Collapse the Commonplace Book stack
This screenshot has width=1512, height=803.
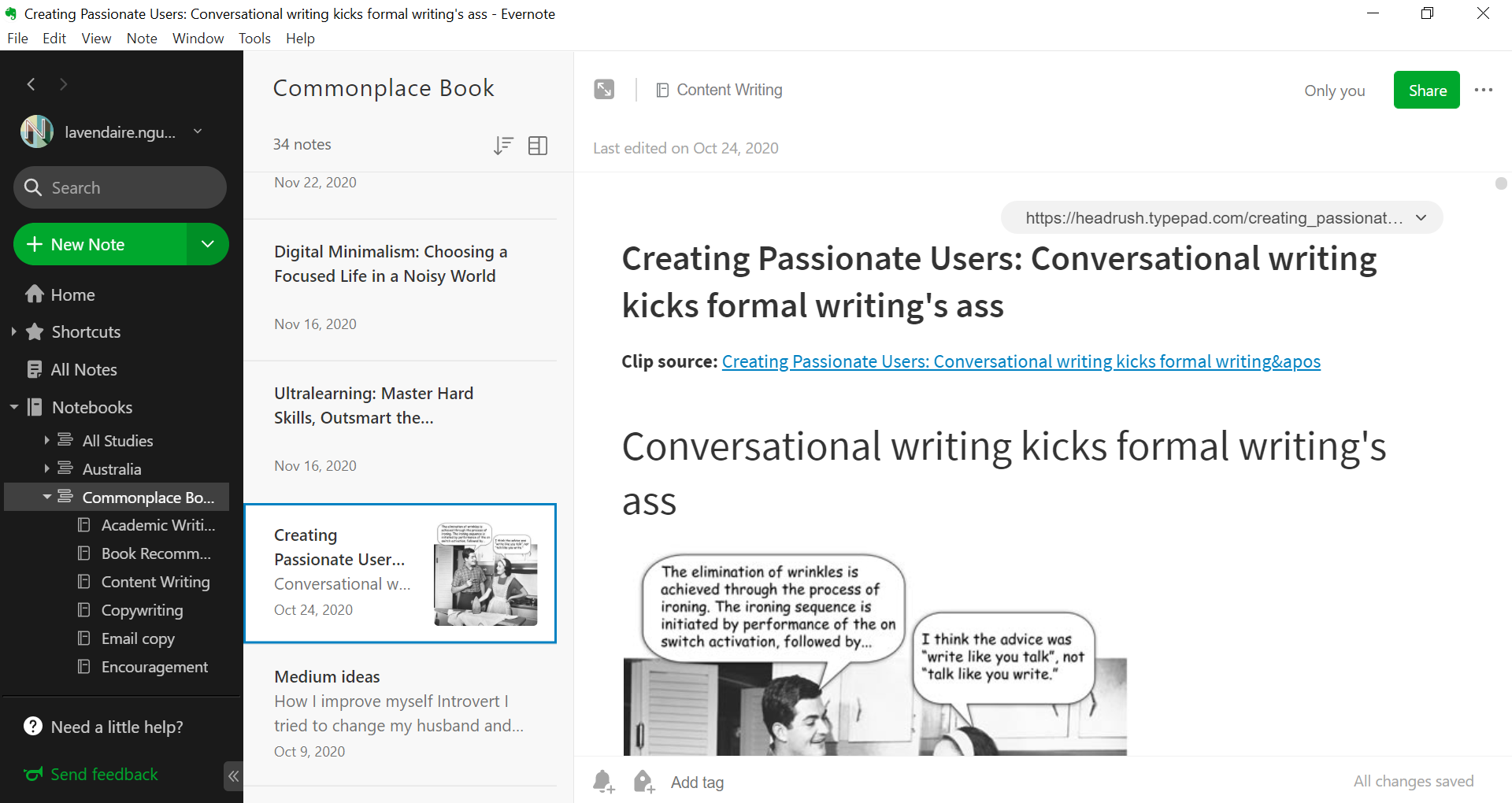pyautogui.click(x=46, y=497)
